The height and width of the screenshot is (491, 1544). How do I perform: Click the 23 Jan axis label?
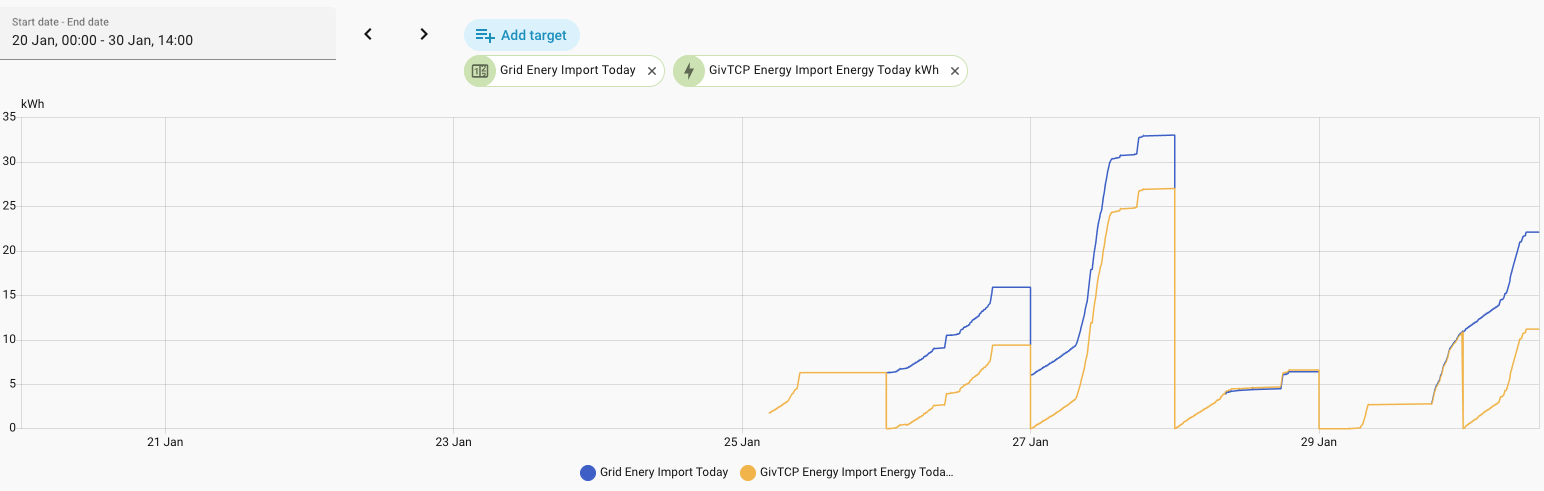(x=454, y=441)
